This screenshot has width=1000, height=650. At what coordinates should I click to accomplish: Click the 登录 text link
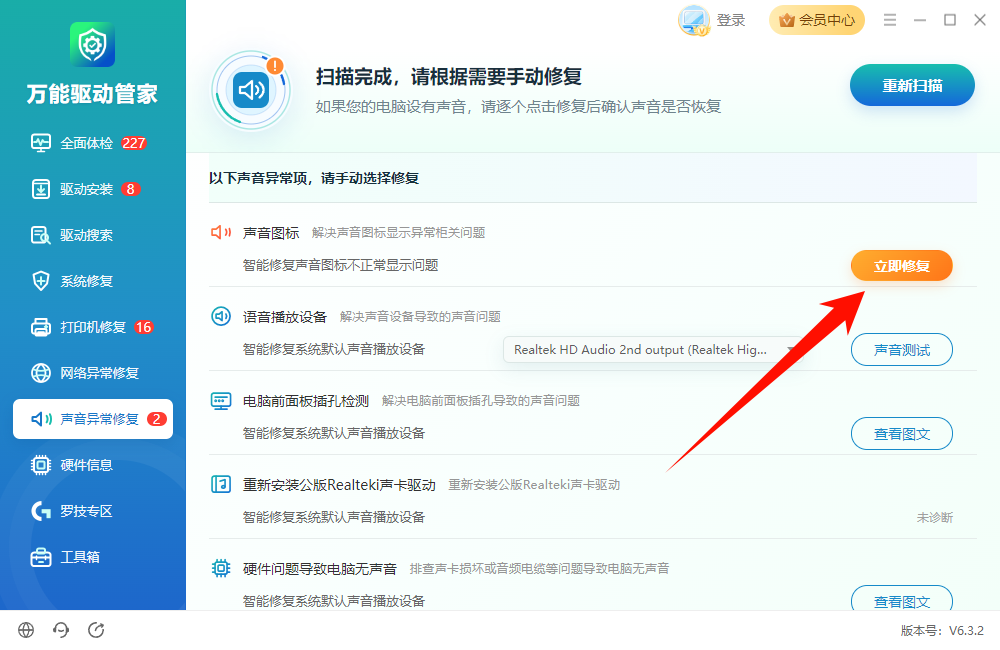(x=731, y=20)
